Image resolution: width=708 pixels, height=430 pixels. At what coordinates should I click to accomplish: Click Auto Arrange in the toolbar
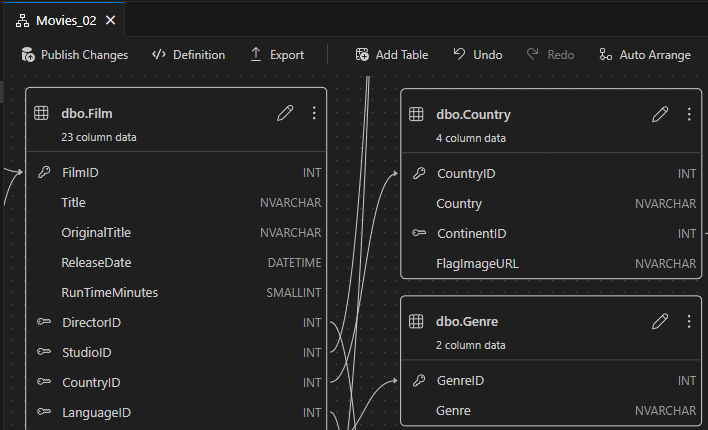coord(645,55)
